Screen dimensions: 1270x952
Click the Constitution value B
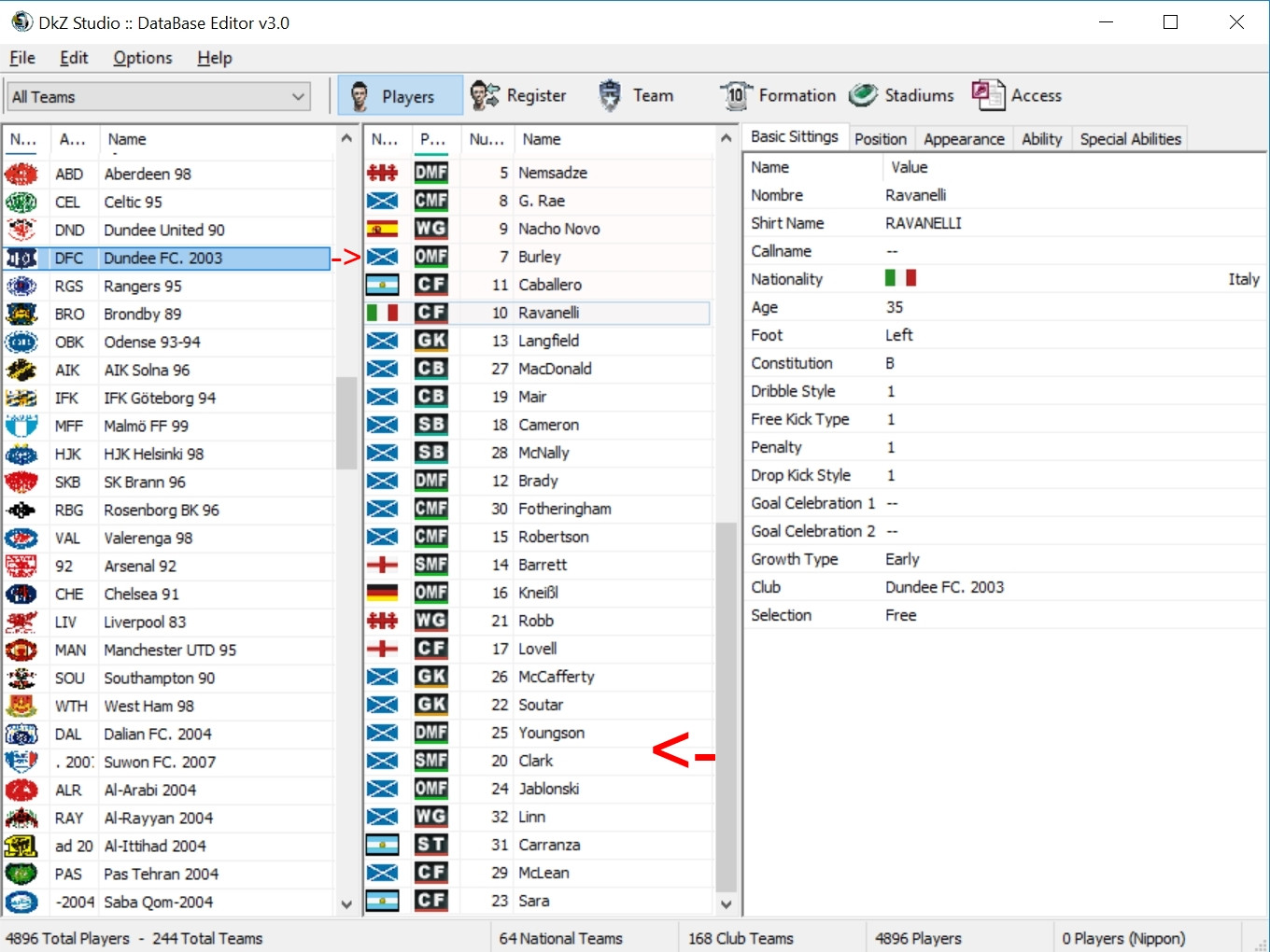(x=890, y=363)
